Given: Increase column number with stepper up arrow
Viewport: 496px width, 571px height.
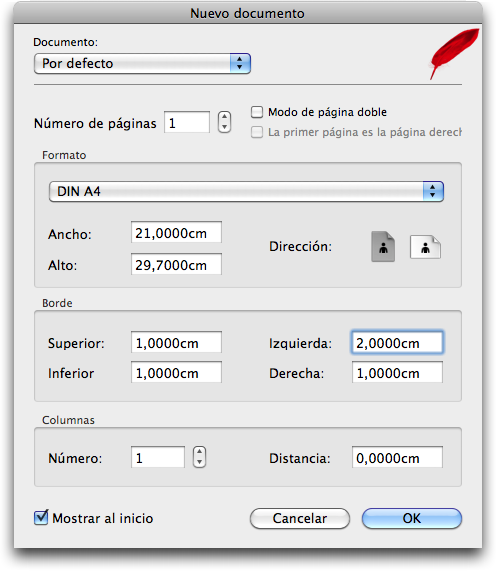Looking at the screenshot, I should click(199, 452).
